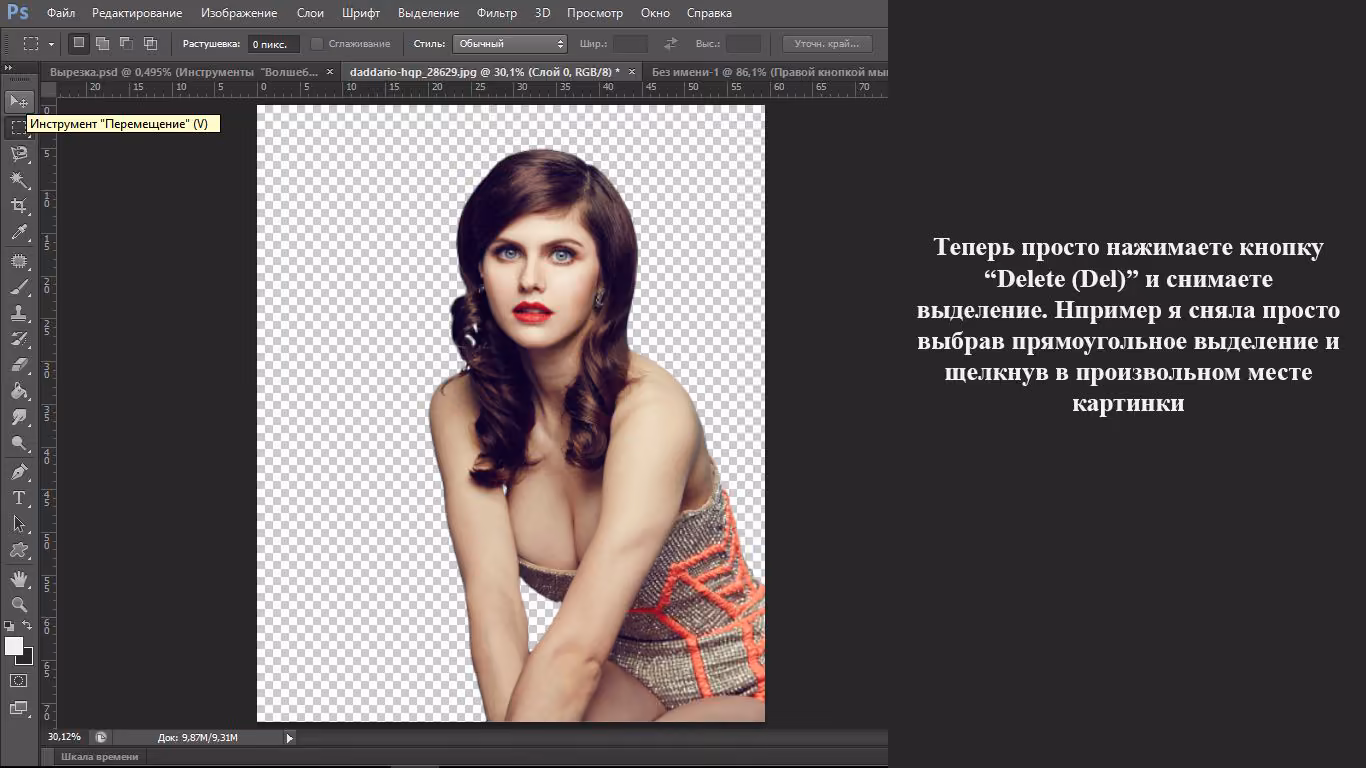Image resolution: width=1366 pixels, height=768 pixels.
Task: Select the Dodge tool
Action: [x=19, y=443]
